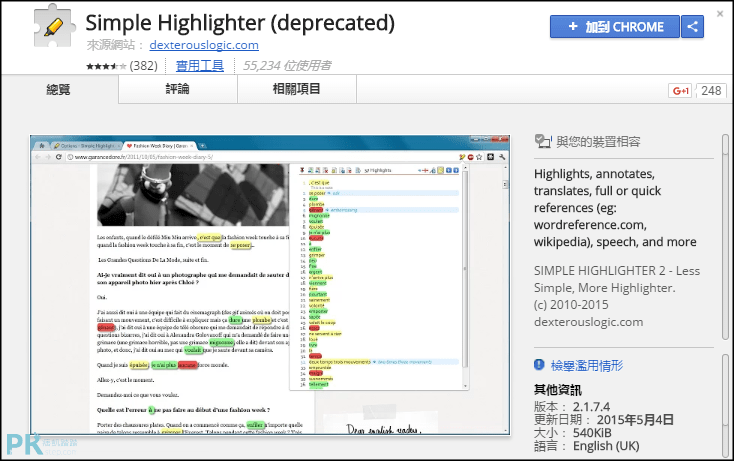This screenshot has width=734, height=461.
Task: Close the extension detail dialog
Action: coord(720,14)
